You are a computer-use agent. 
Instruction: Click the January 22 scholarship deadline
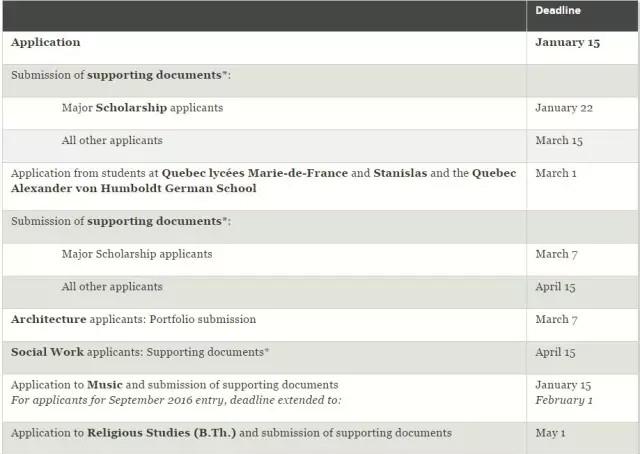(x=564, y=108)
